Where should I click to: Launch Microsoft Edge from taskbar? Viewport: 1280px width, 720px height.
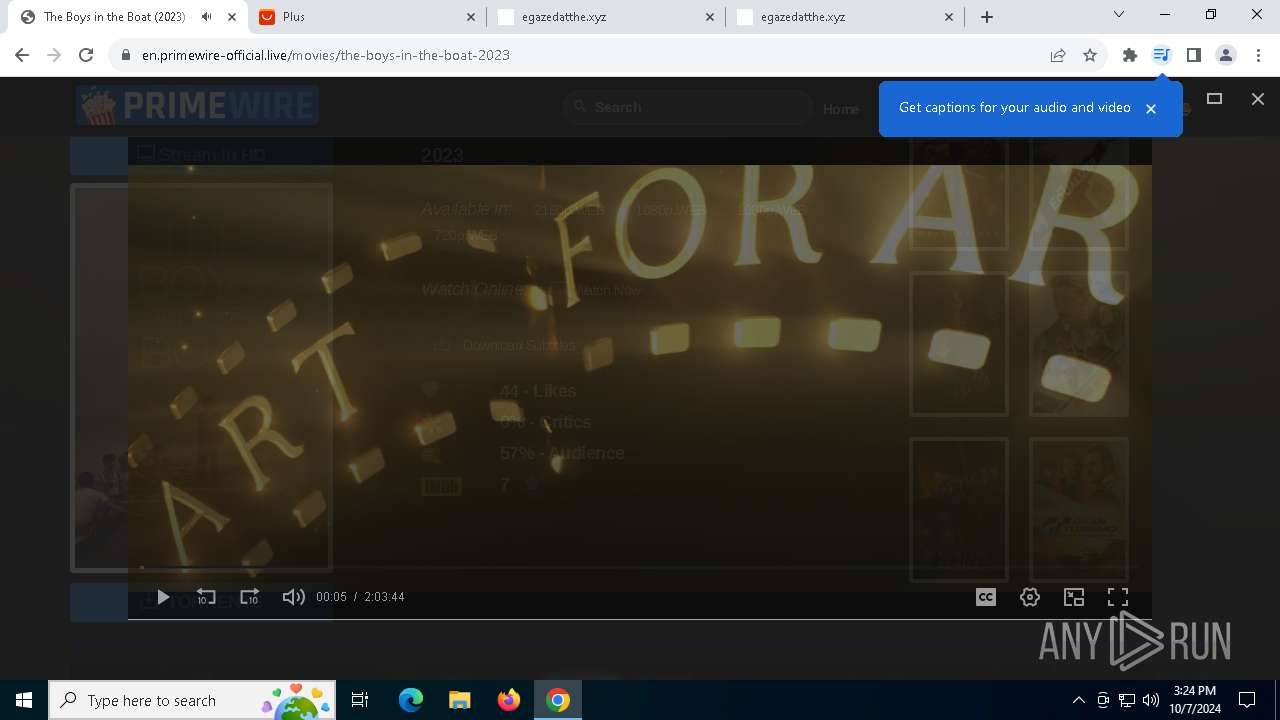tap(411, 700)
